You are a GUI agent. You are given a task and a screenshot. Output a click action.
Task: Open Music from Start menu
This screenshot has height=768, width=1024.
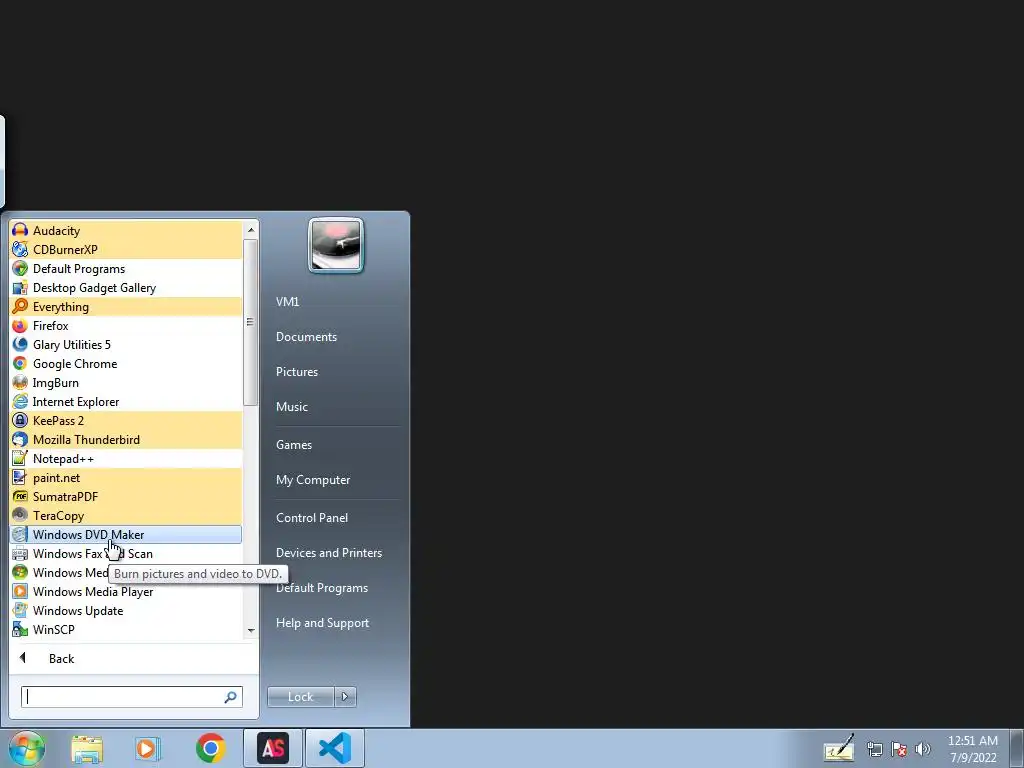[x=291, y=407]
